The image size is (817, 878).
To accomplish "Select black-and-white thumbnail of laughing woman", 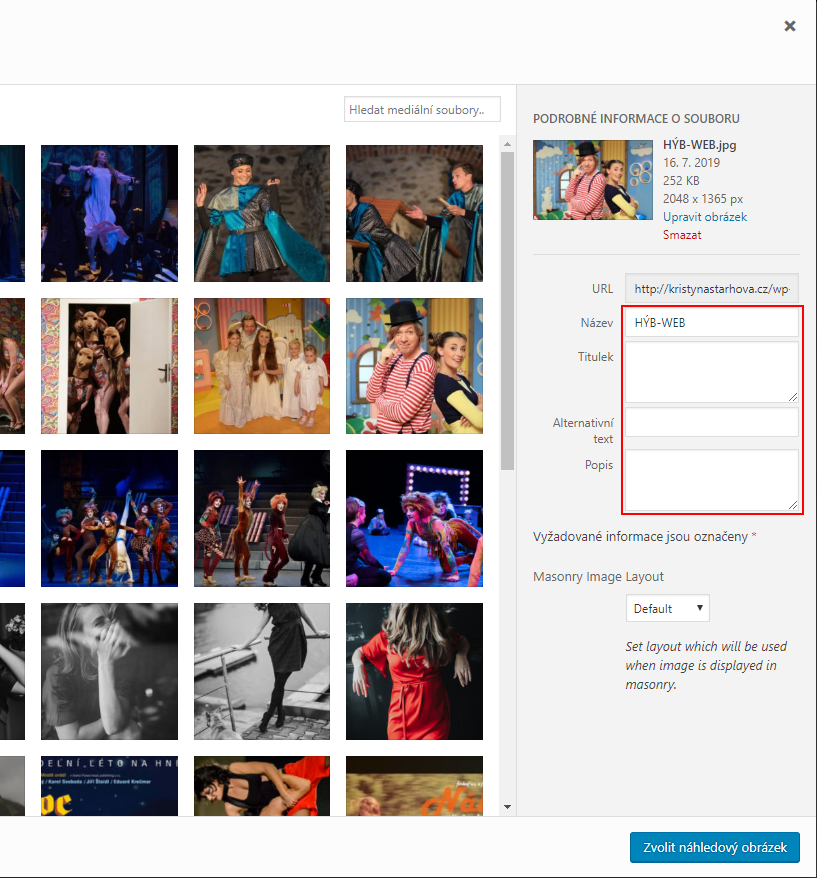I will 109,670.
